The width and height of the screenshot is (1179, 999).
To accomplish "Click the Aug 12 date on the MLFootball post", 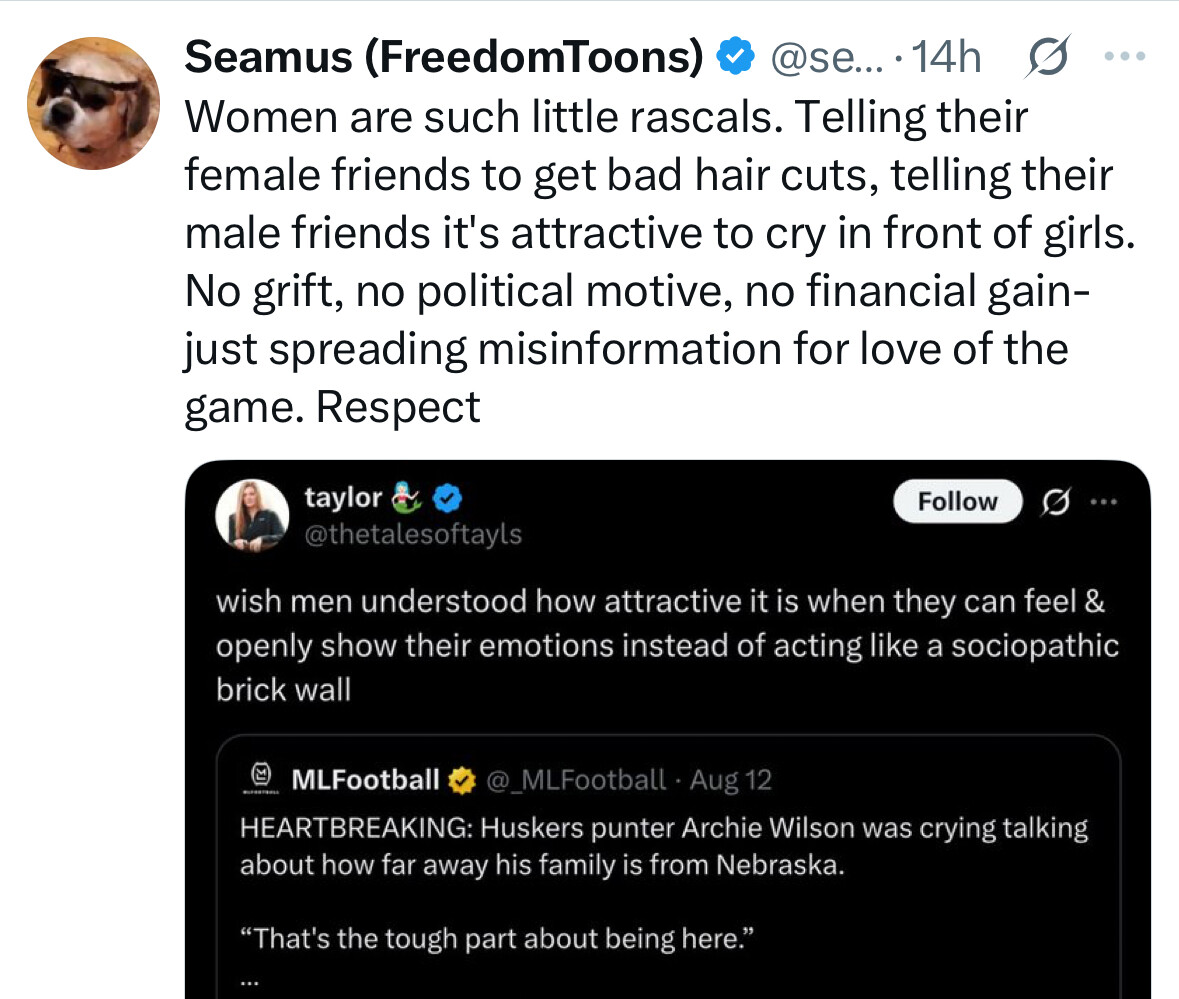I will [731, 780].
